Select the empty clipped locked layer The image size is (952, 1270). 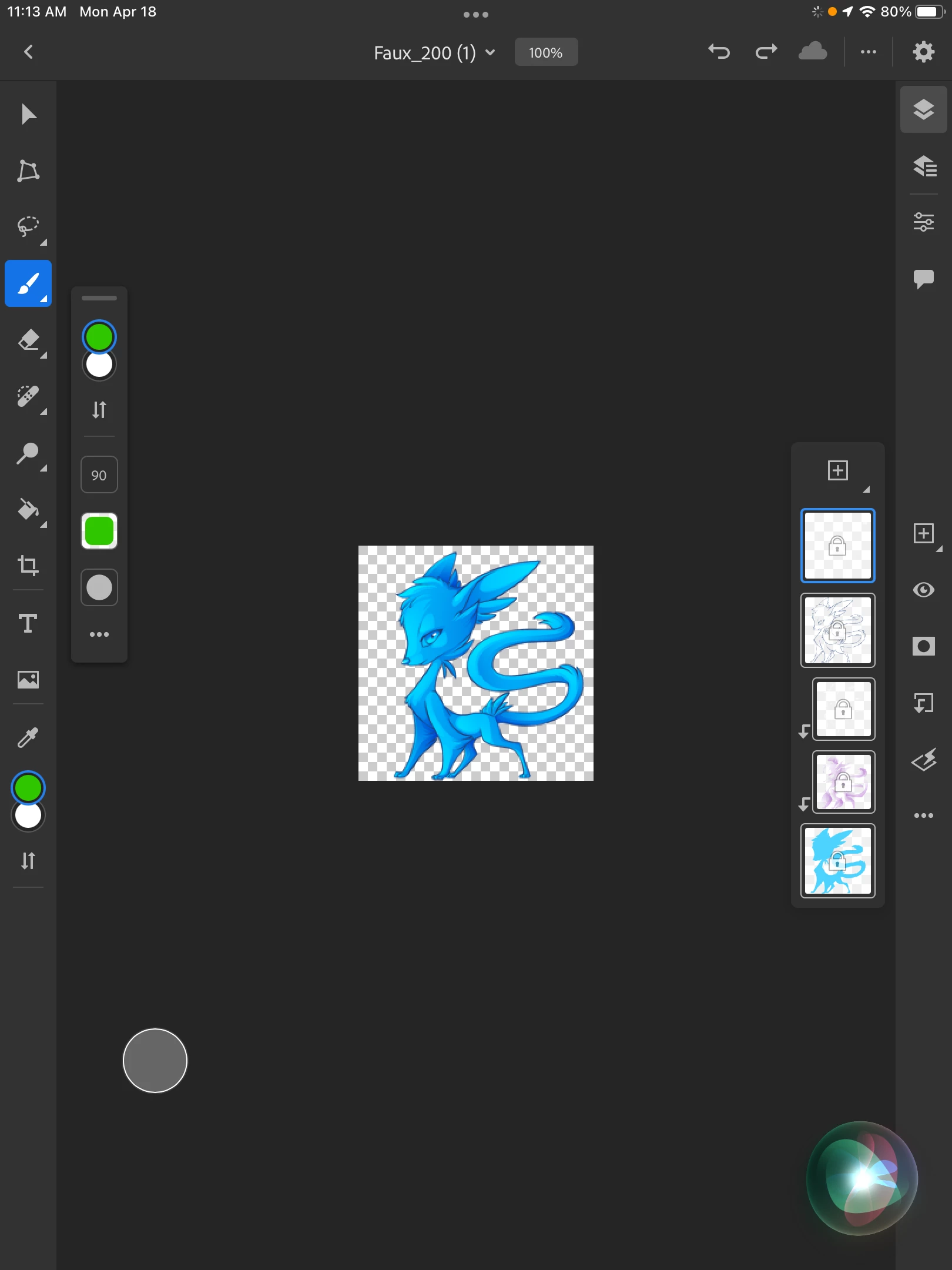(x=844, y=709)
